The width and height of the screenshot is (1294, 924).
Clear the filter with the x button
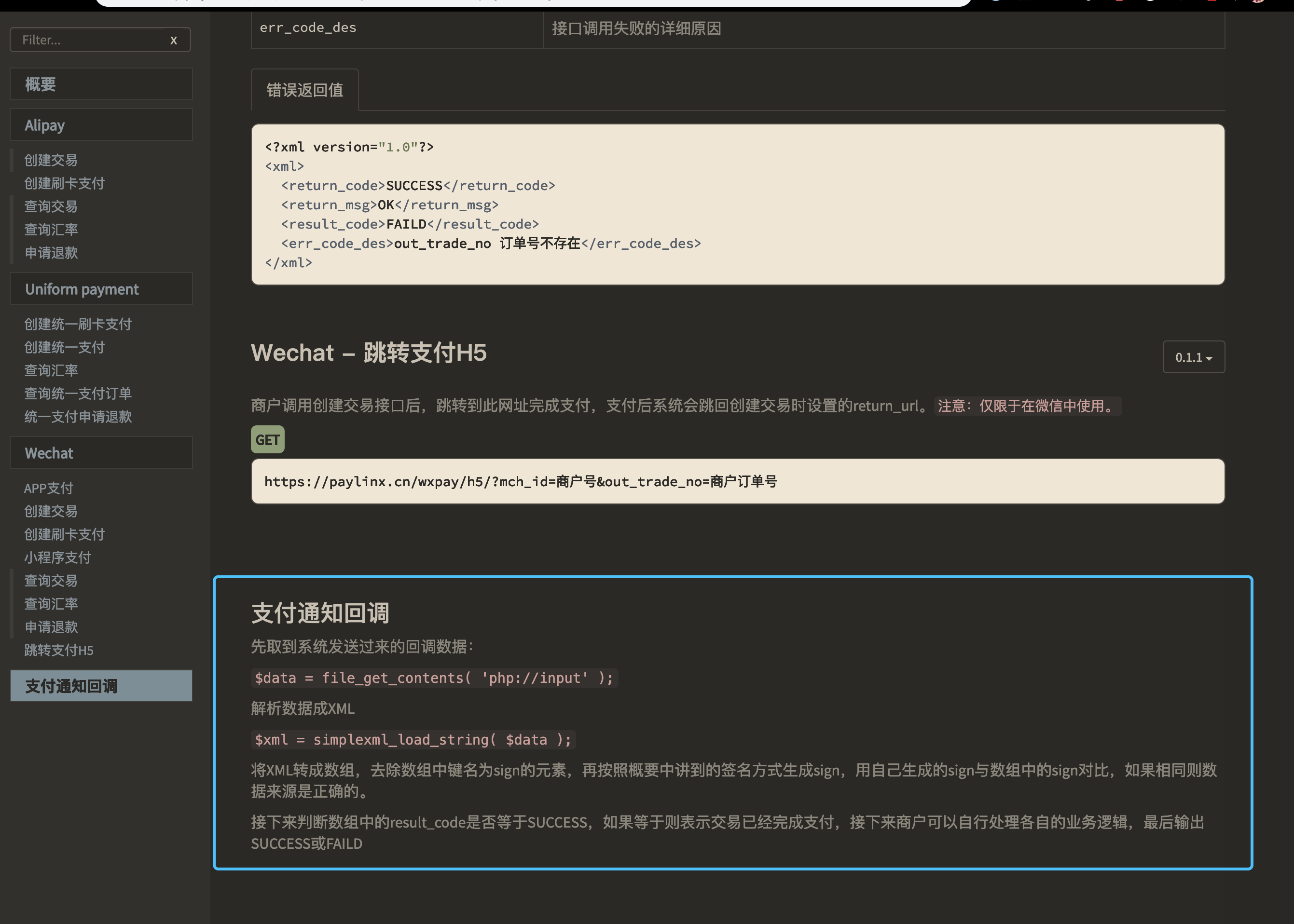174,41
